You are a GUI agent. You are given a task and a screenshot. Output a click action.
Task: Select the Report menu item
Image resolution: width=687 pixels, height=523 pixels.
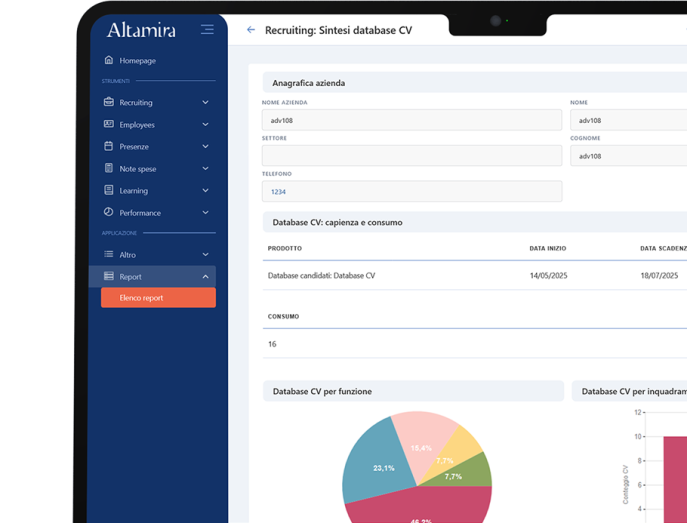[152, 276]
